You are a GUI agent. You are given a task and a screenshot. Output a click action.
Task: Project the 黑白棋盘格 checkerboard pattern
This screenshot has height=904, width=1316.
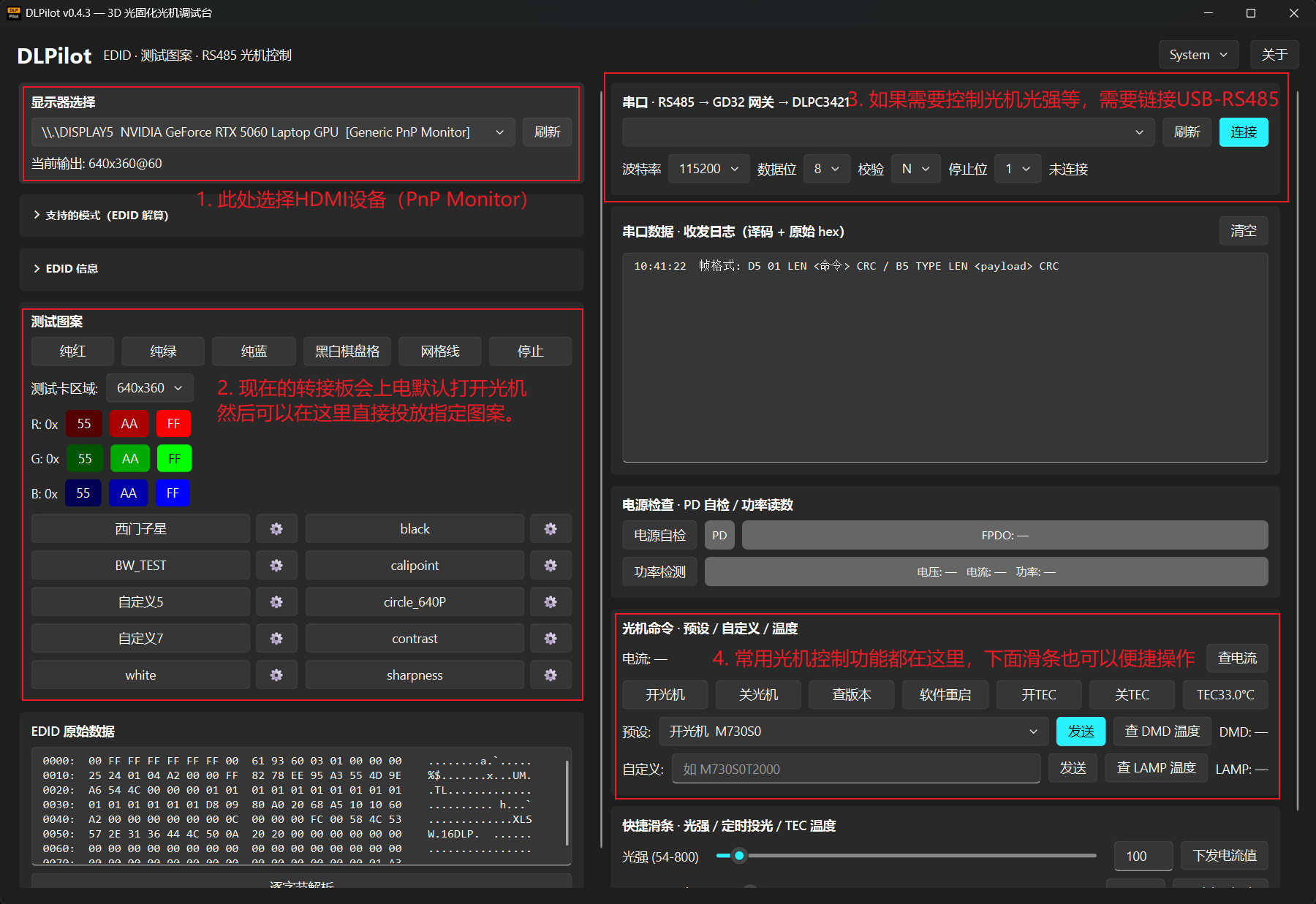347,352
